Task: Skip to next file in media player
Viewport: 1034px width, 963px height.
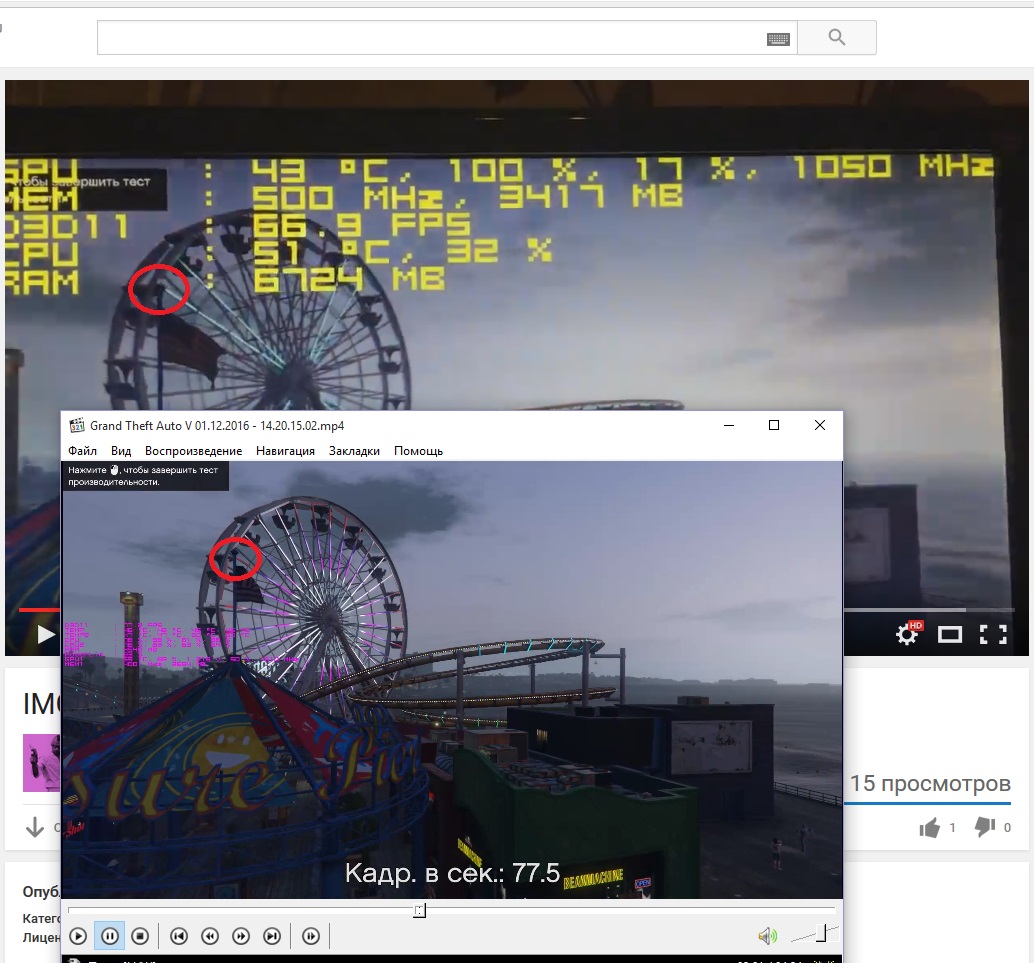Action: click(x=272, y=936)
